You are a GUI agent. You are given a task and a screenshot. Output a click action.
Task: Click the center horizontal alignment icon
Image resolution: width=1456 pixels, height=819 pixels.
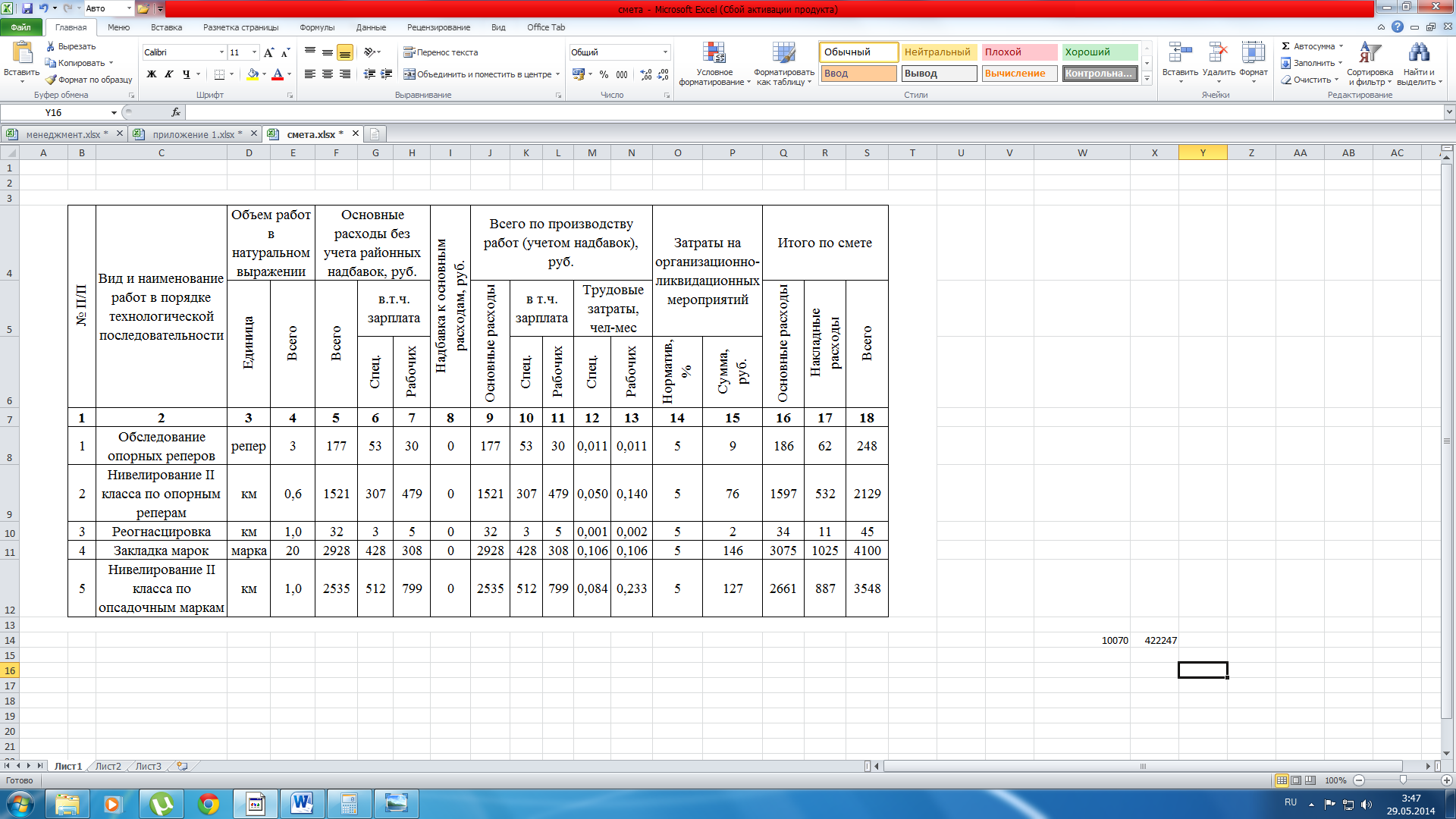[x=328, y=74]
